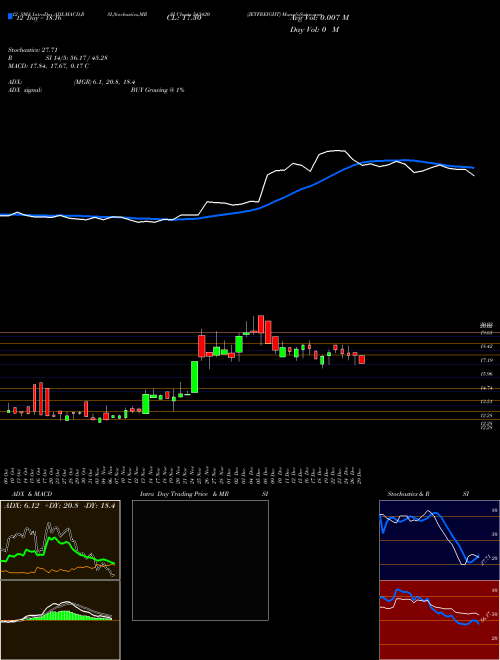Click the '12 Day = 18.16' SMA value
Image resolution: width=500 pixels, height=660 pixels.
38,18
